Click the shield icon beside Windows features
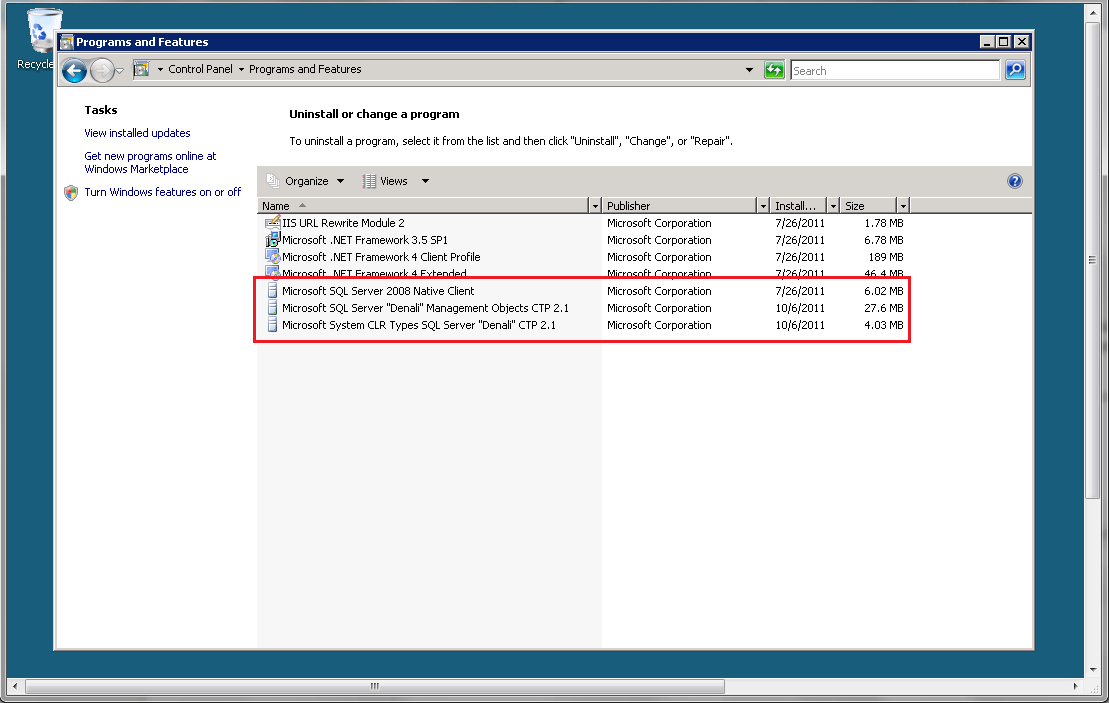This screenshot has height=703, width=1109. [71, 192]
